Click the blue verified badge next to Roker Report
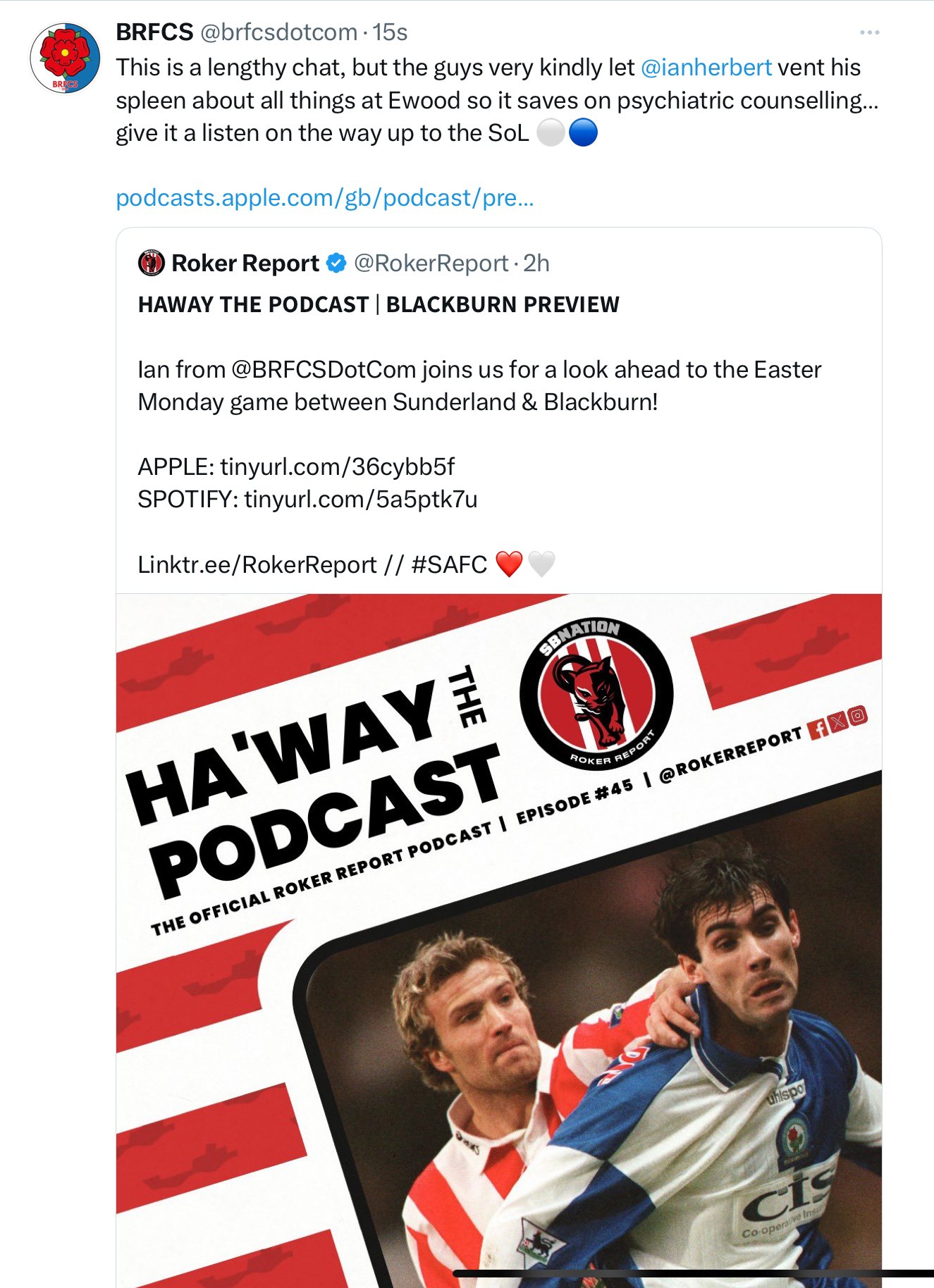The image size is (934, 1288). [337, 264]
